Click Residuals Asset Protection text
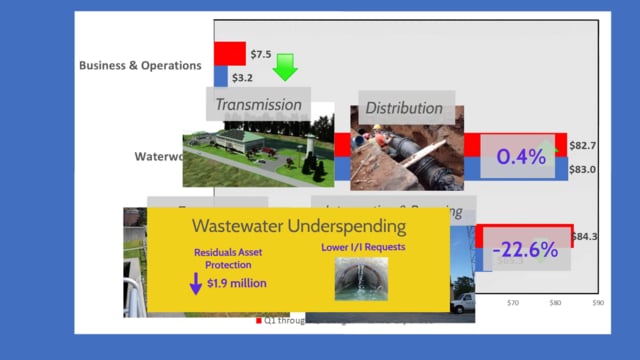640x360 pixels. click(x=228, y=258)
